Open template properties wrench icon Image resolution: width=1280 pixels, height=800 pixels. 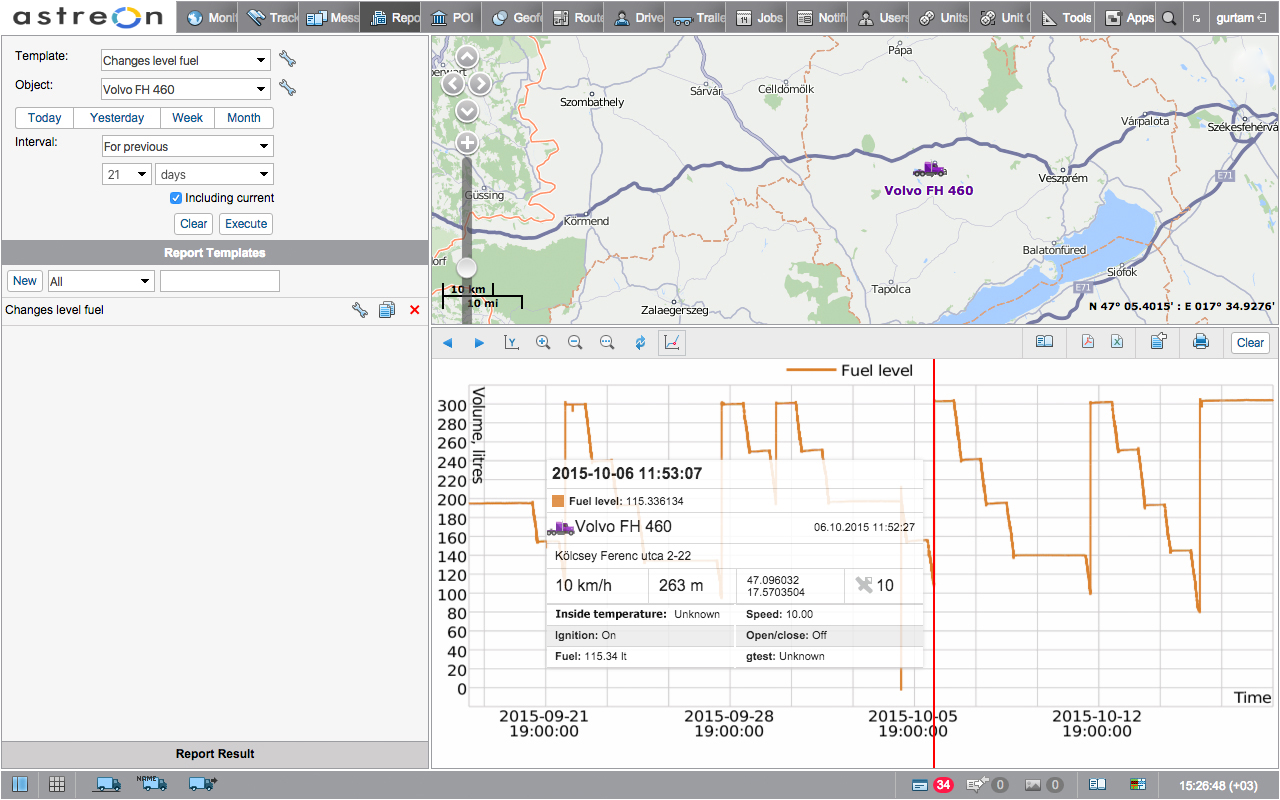[287, 59]
